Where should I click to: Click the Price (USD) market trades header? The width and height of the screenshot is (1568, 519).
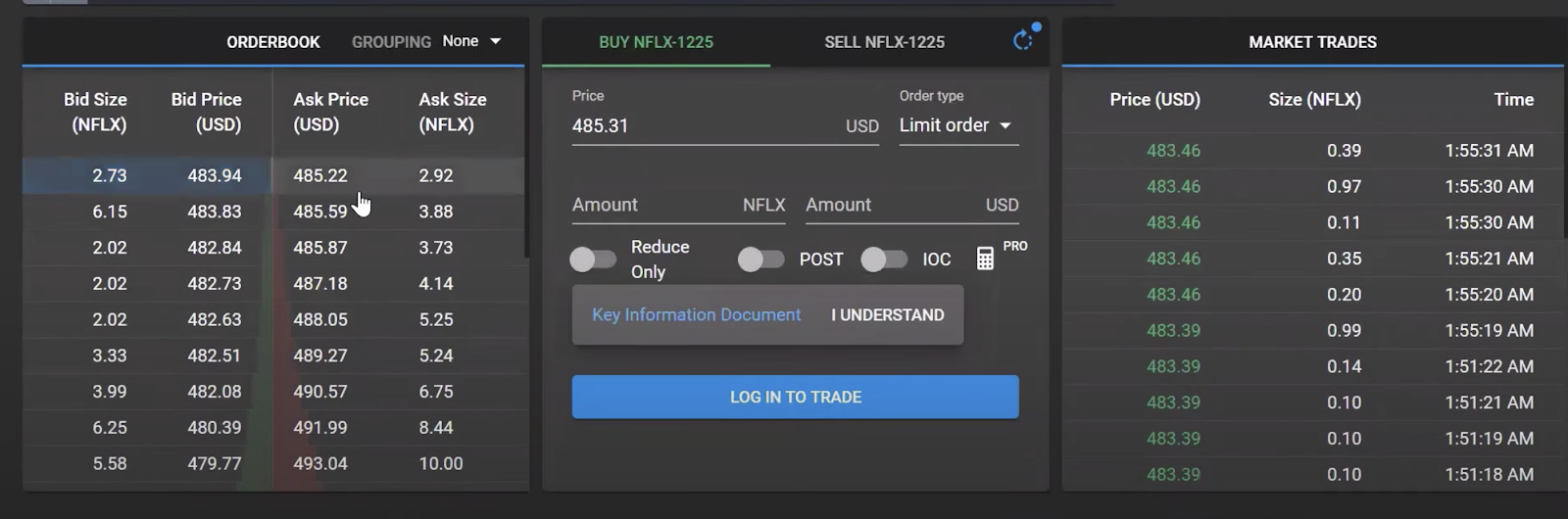click(x=1154, y=99)
